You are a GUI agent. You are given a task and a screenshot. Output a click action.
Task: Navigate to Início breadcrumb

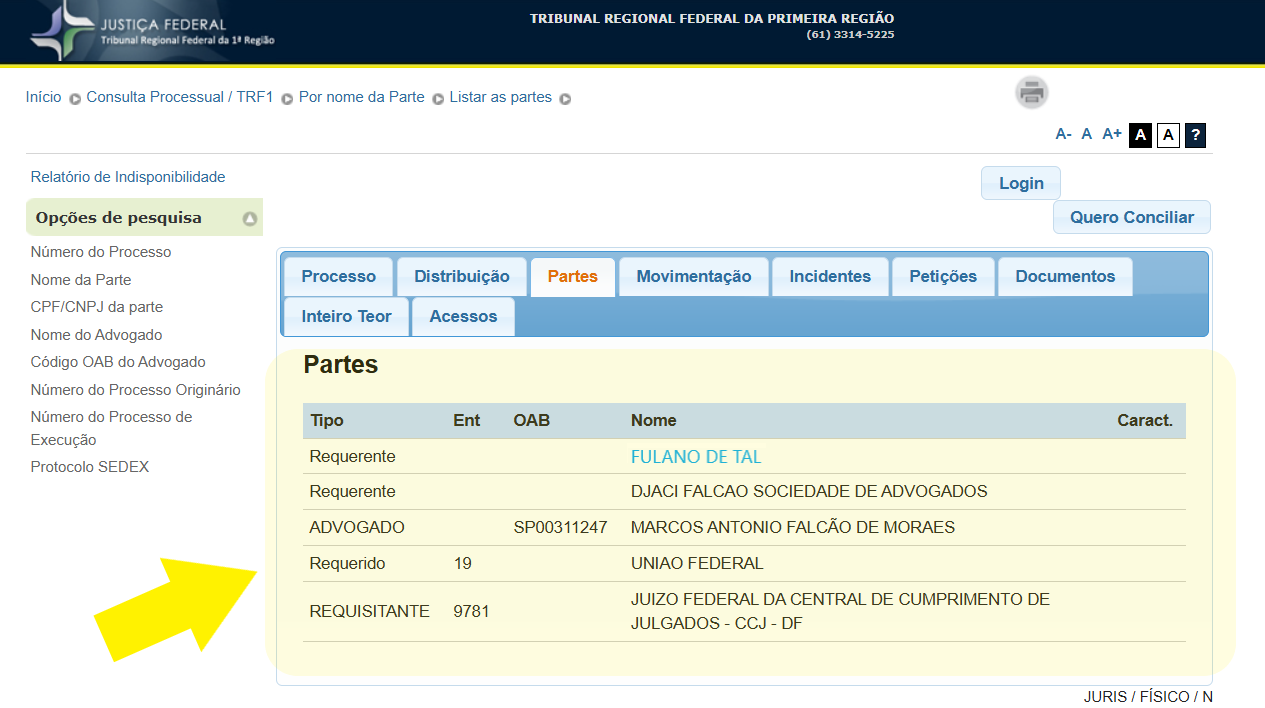pos(43,97)
